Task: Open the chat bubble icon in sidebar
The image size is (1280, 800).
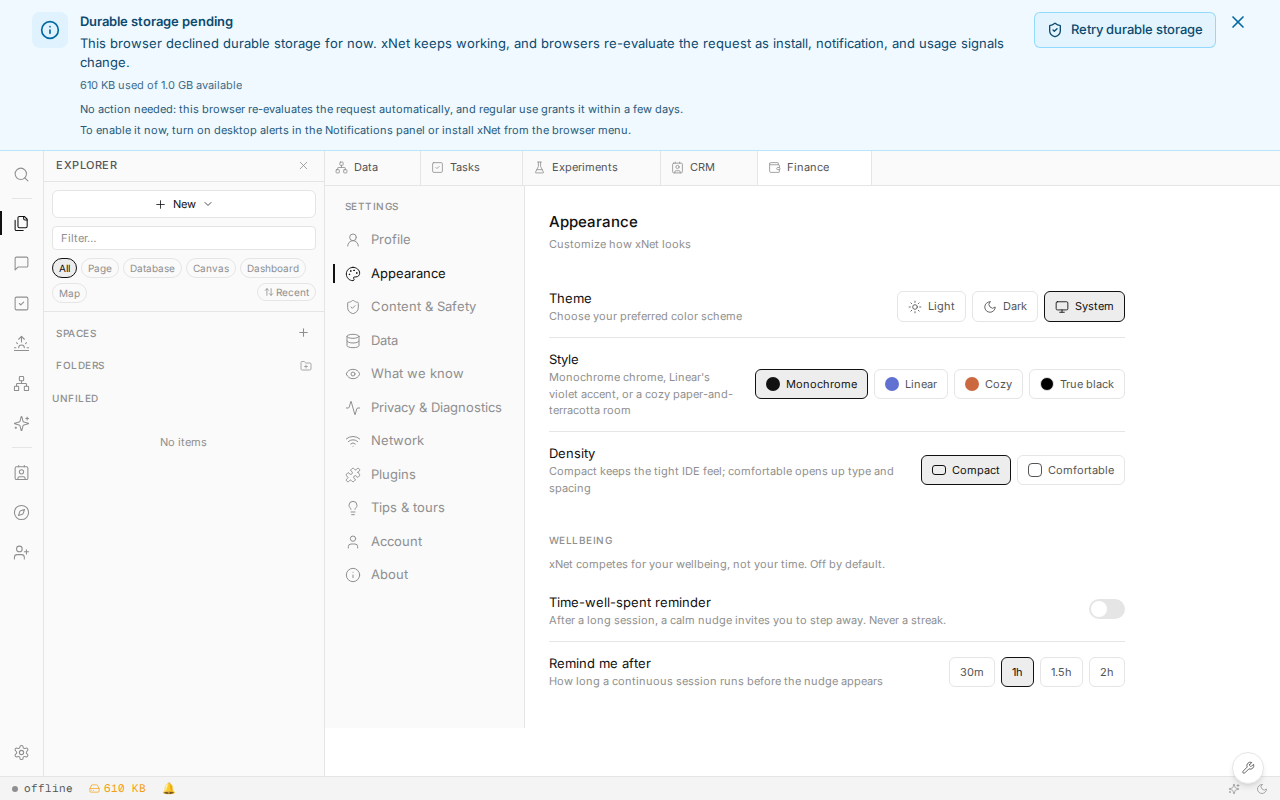Action: pyautogui.click(x=21, y=263)
